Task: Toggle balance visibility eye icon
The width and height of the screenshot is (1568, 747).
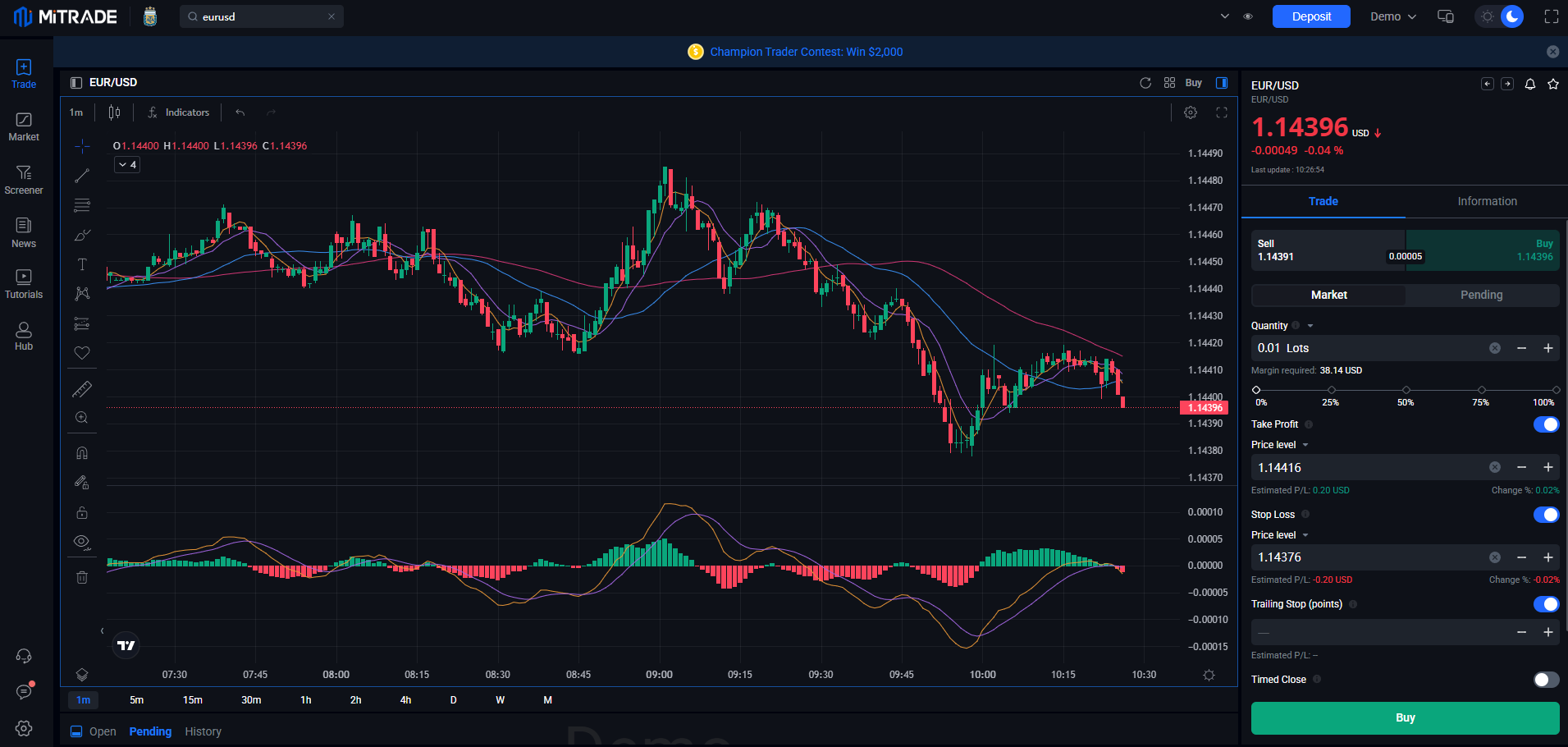Action: (1248, 16)
